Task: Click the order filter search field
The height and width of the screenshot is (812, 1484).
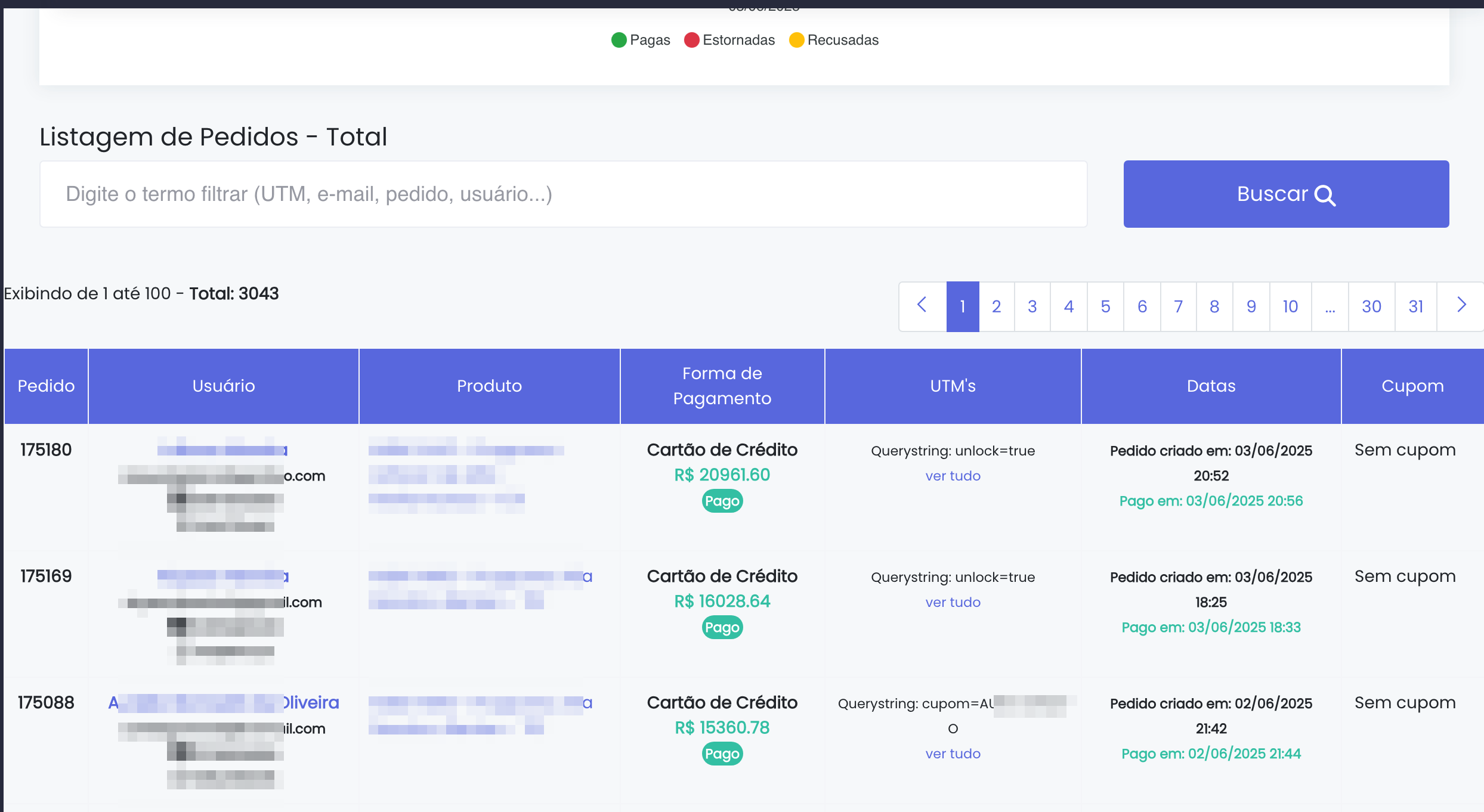Action: tap(563, 194)
